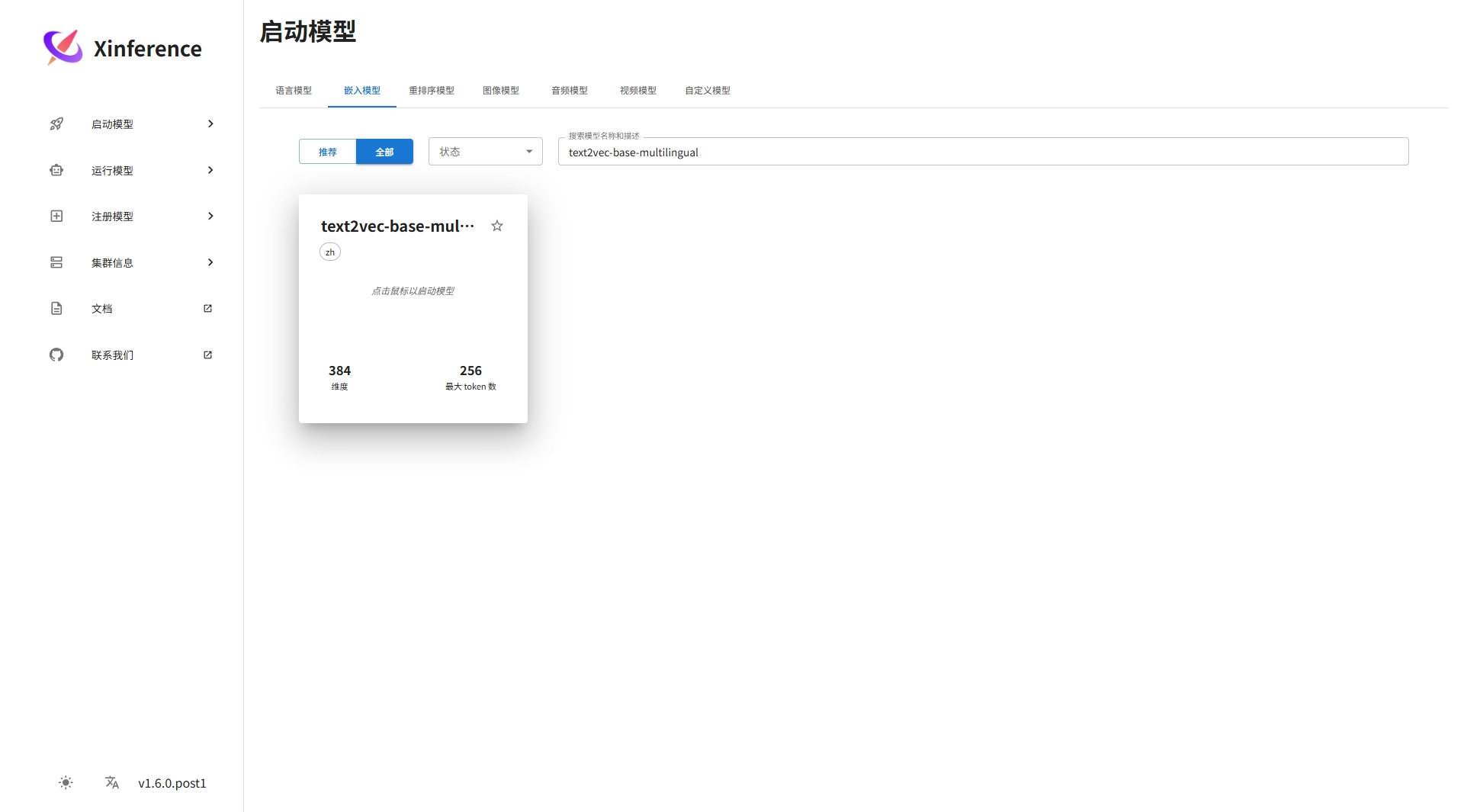Toggle the light/dark theme sun icon

coord(66,782)
